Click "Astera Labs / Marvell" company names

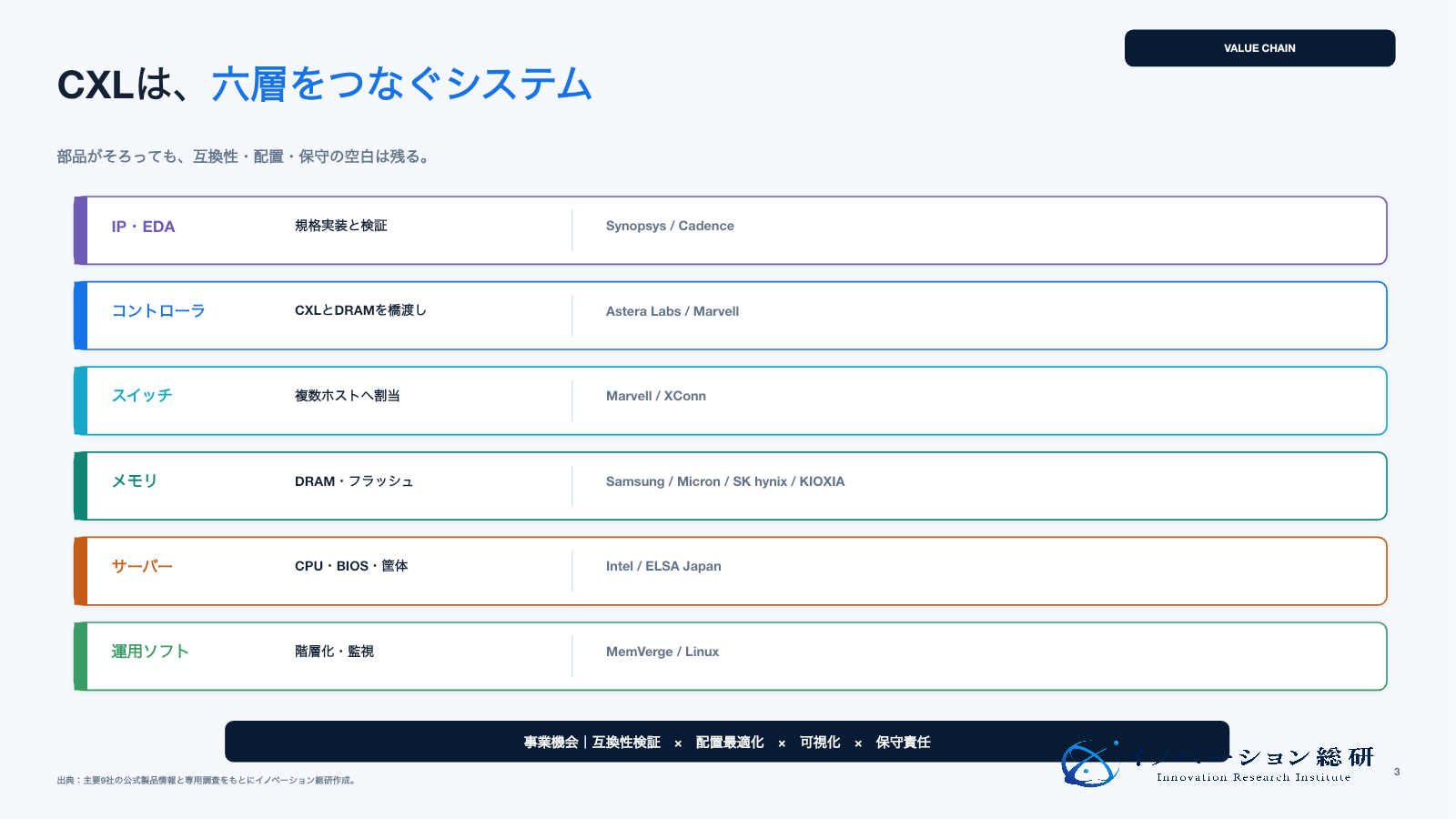(x=672, y=311)
